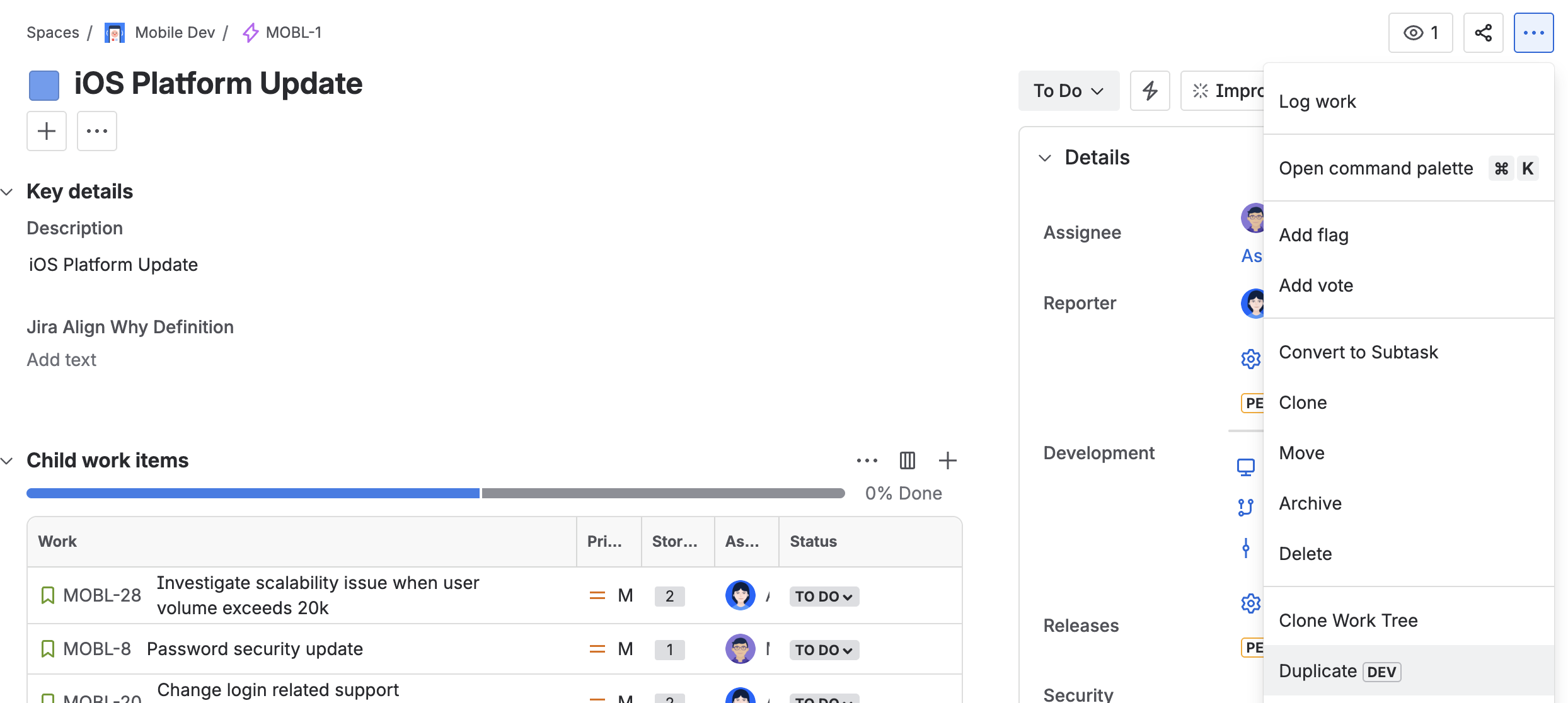Add a child work item with plus icon
The image size is (1568, 703).
click(x=947, y=460)
